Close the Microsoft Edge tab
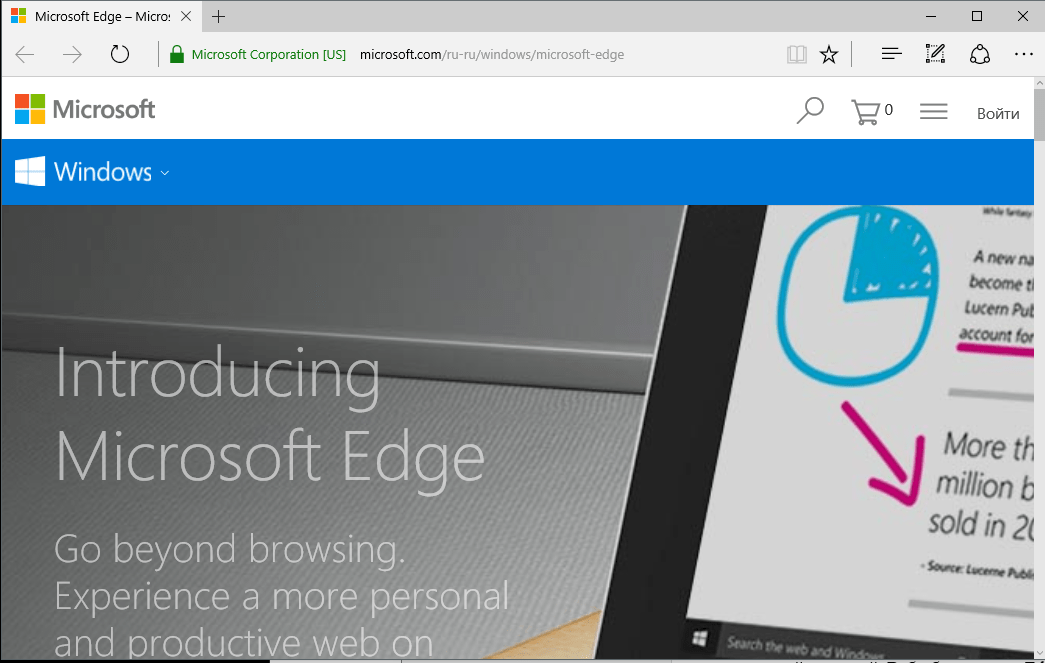Image resolution: width=1045 pixels, height=663 pixels. tap(186, 16)
